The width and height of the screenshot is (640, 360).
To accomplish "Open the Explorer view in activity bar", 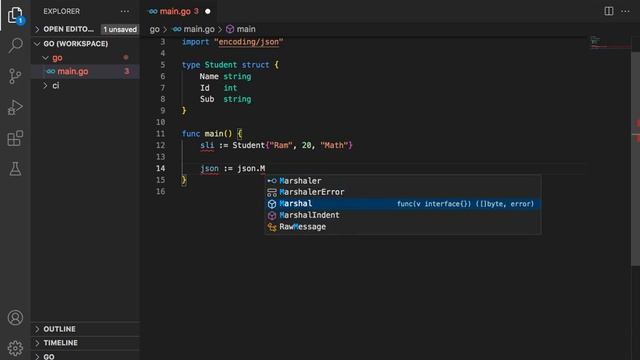I will click(16, 16).
